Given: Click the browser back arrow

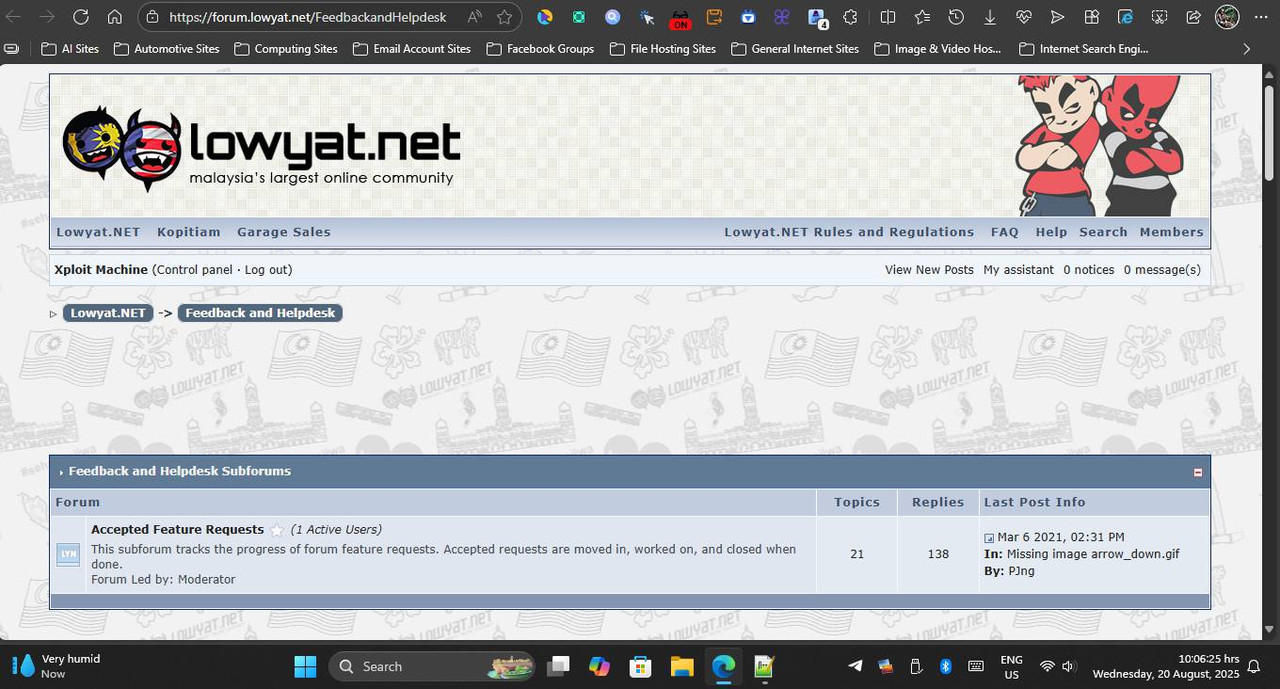Looking at the screenshot, I should point(14,17).
